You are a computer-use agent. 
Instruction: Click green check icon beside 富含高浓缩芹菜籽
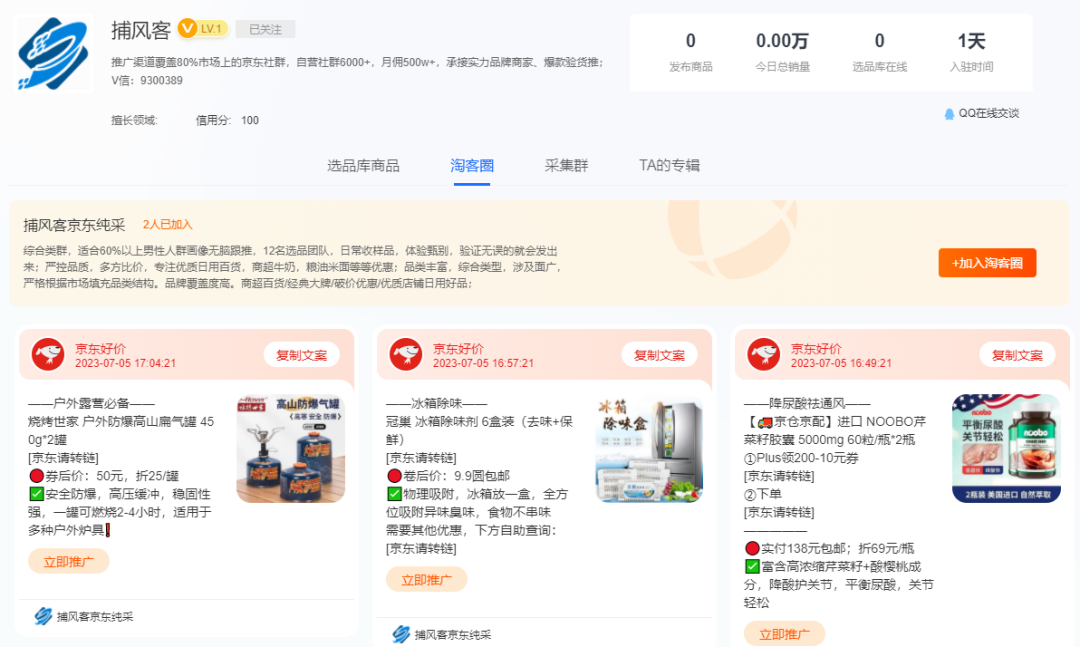click(752, 566)
